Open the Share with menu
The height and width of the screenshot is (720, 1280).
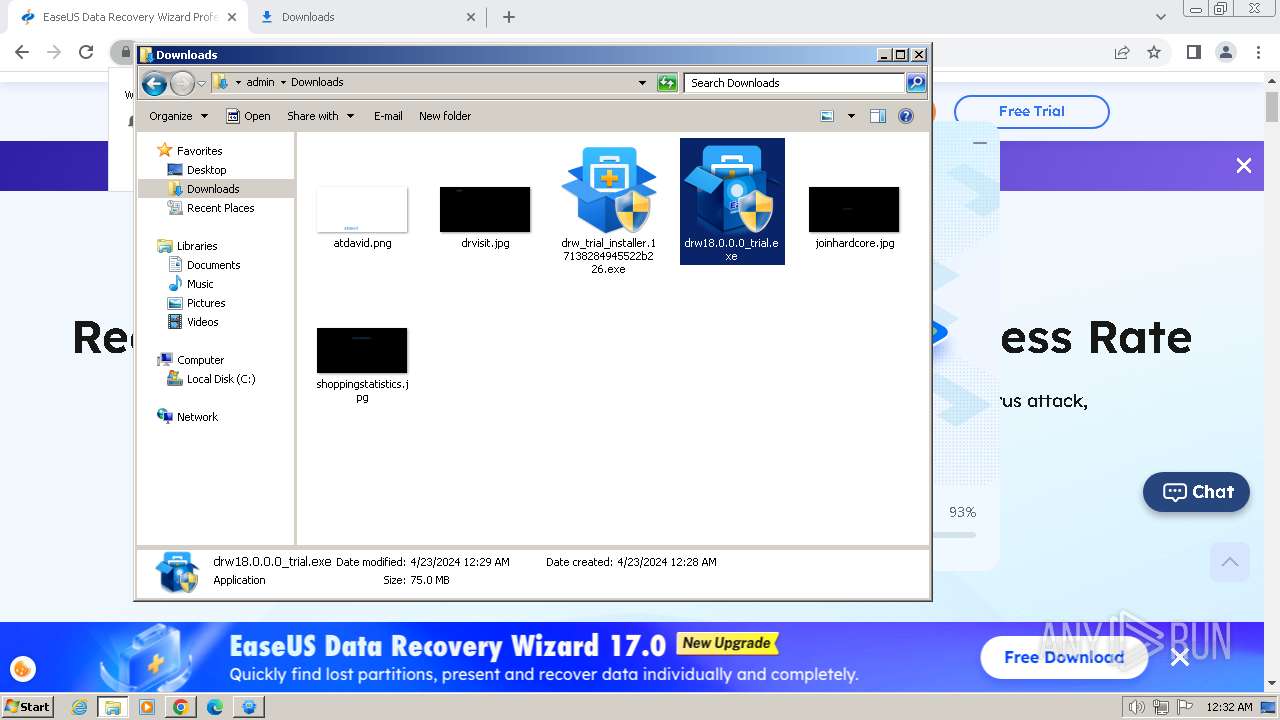(320, 116)
